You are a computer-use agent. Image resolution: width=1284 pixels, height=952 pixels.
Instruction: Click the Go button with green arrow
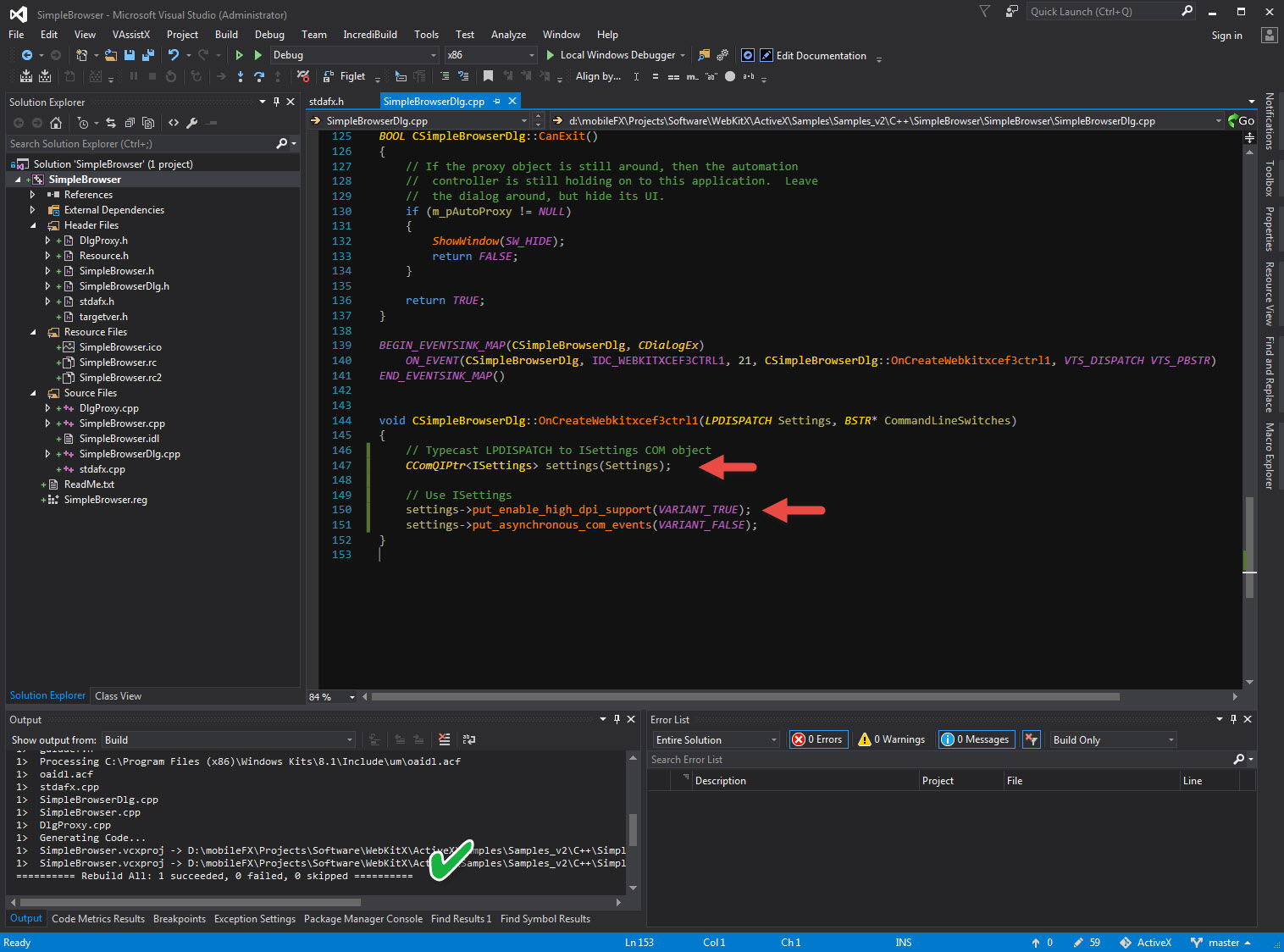click(1242, 121)
